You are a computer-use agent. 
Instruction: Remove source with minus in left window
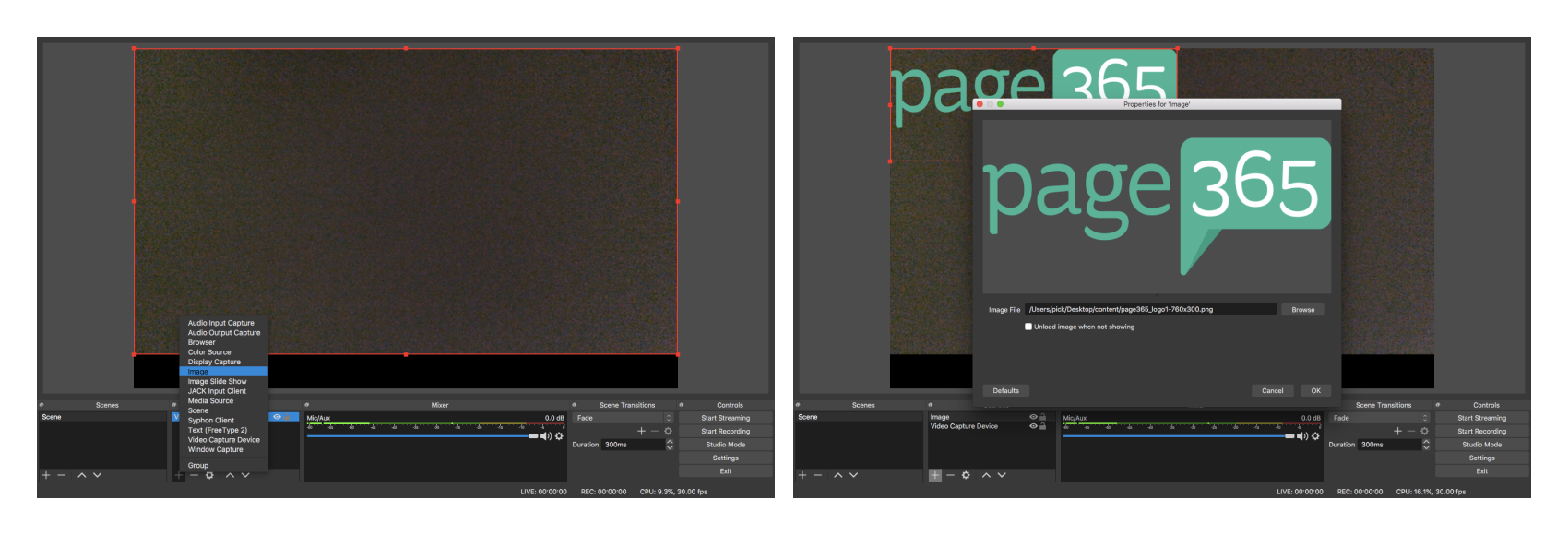(x=194, y=475)
